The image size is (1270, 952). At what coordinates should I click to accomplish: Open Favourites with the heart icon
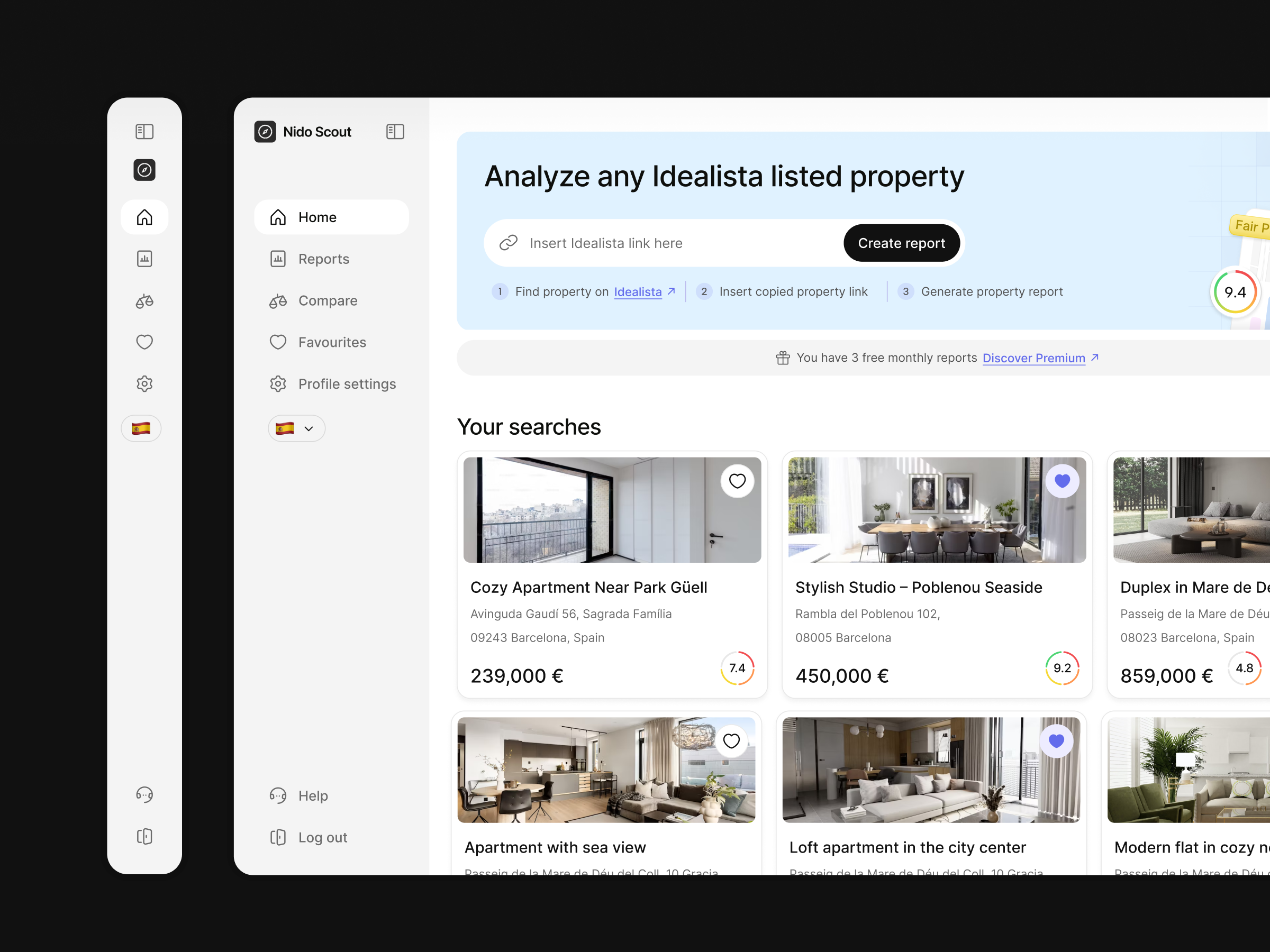[x=144, y=342]
